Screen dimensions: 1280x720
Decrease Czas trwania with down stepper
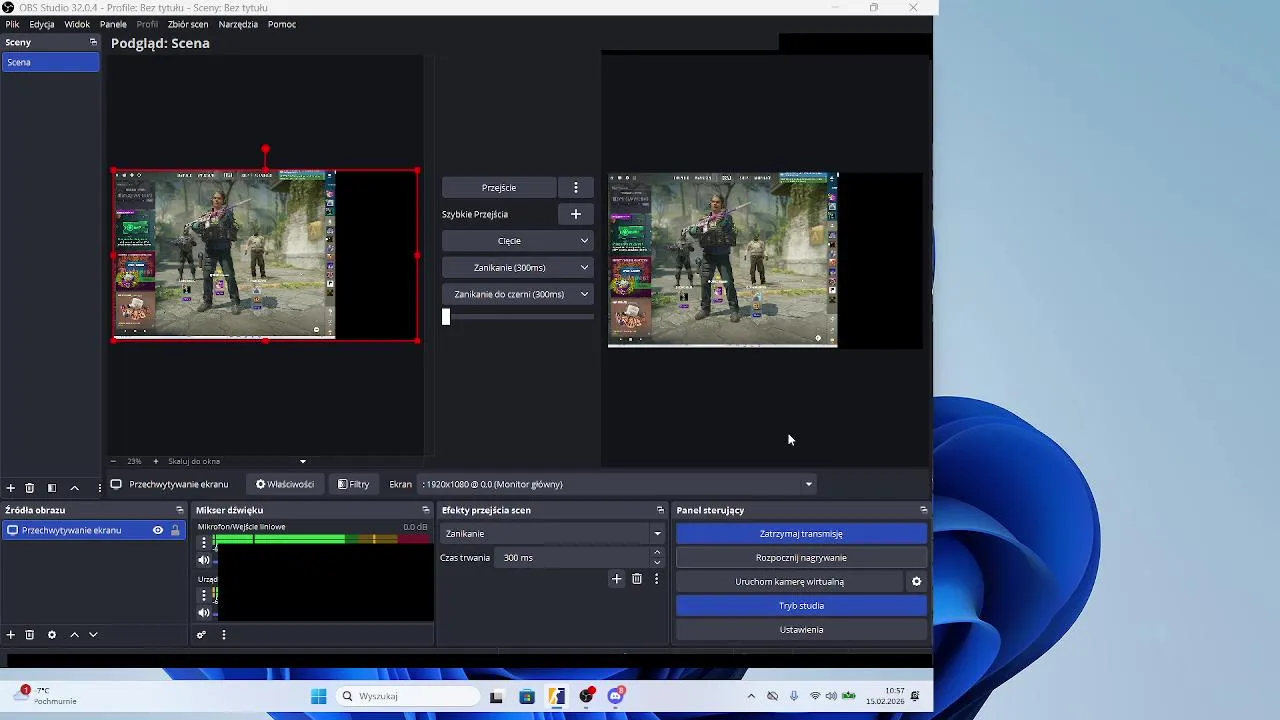[x=657, y=562]
